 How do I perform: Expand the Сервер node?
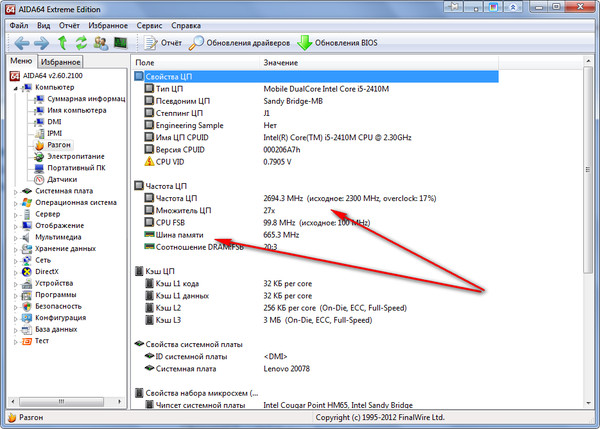tap(16, 215)
